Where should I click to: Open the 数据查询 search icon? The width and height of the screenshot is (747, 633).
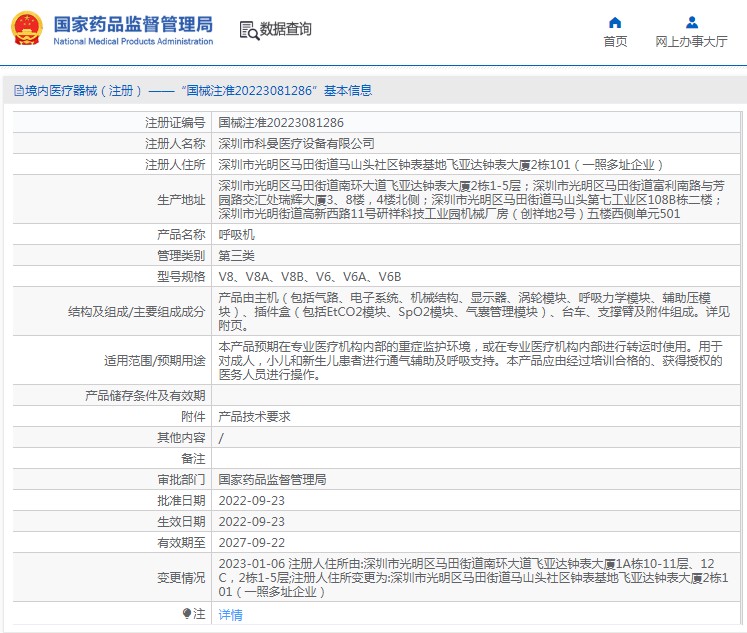(248, 30)
